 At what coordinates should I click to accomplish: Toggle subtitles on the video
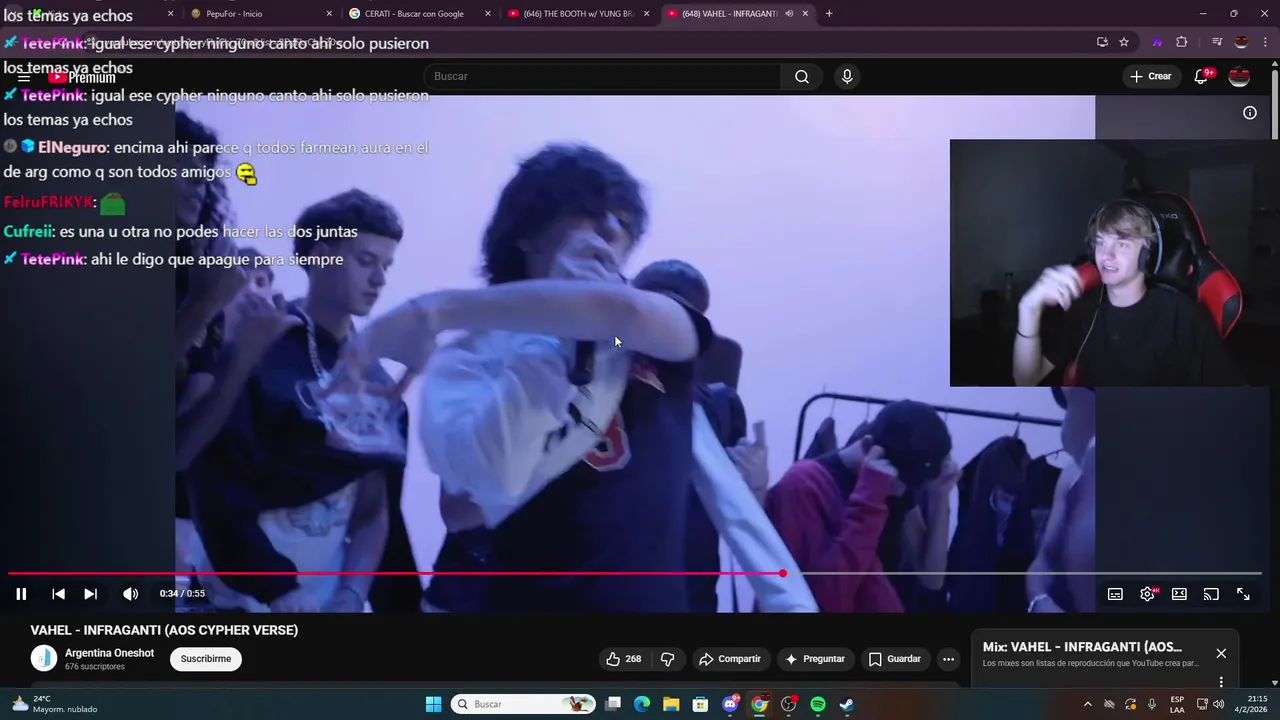[x=1115, y=594]
